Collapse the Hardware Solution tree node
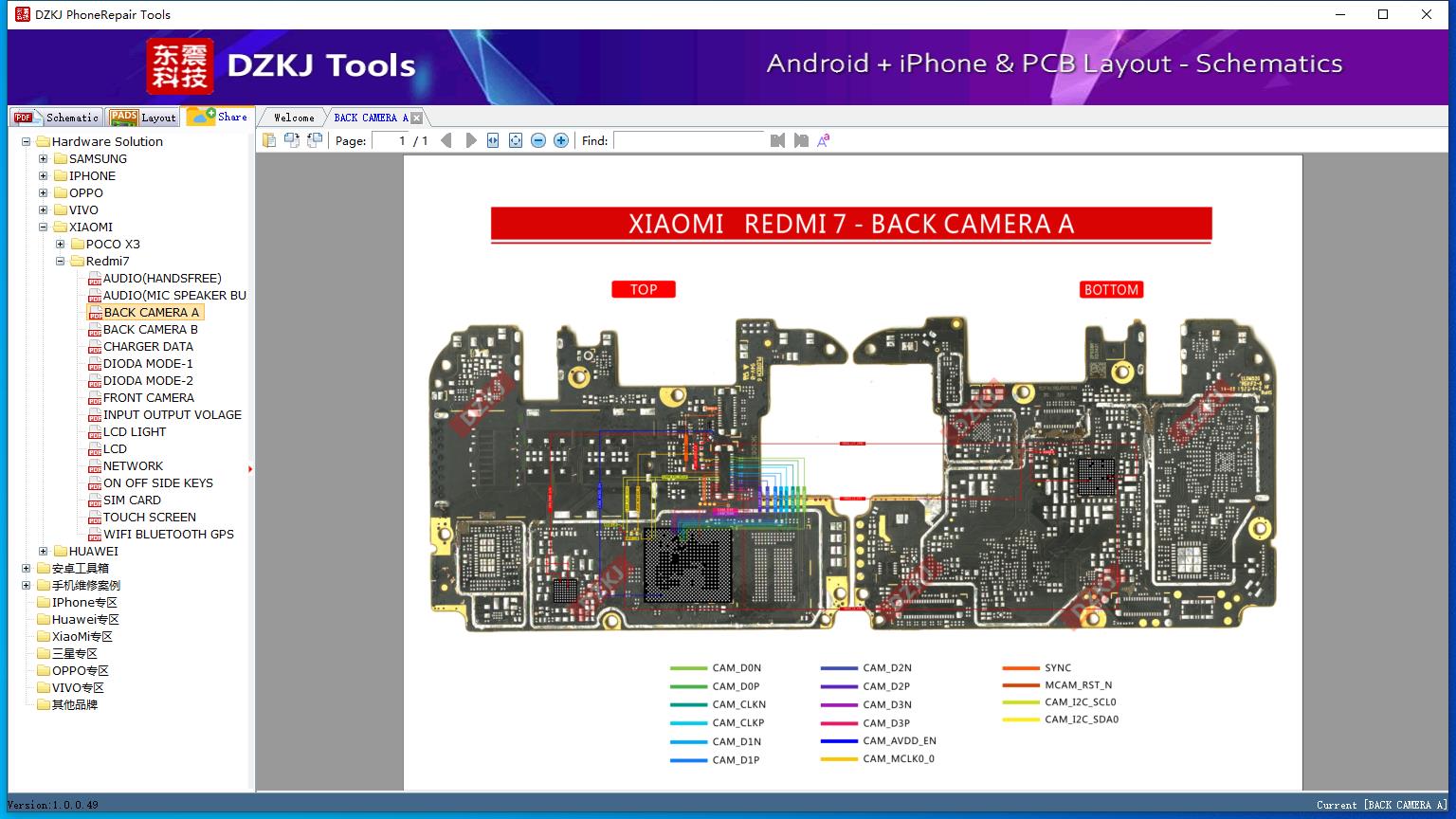Viewport: 1456px width, 819px height. point(27,142)
